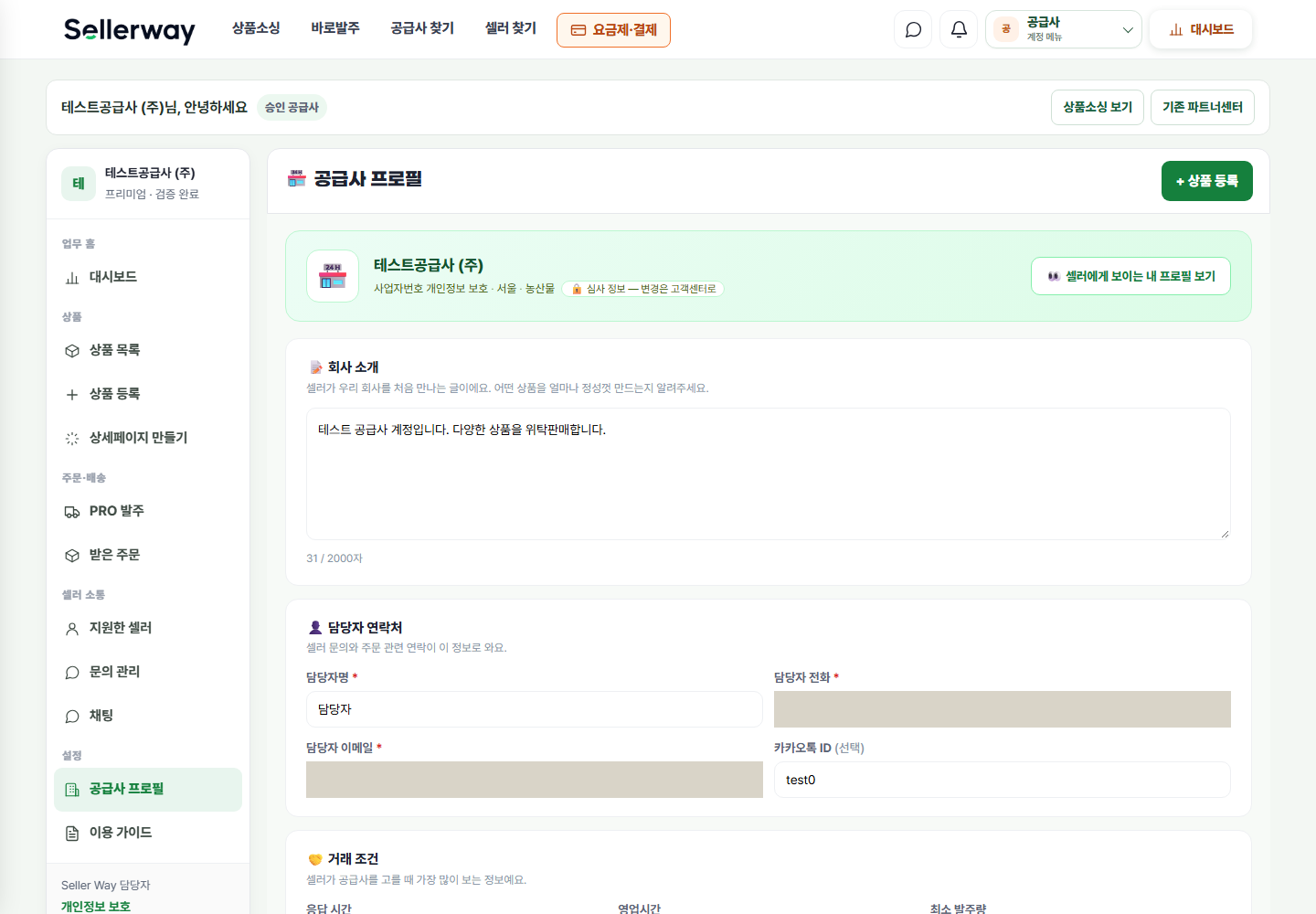Click the storefront icon in profile card
1316x914 pixels.
click(333, 276)
